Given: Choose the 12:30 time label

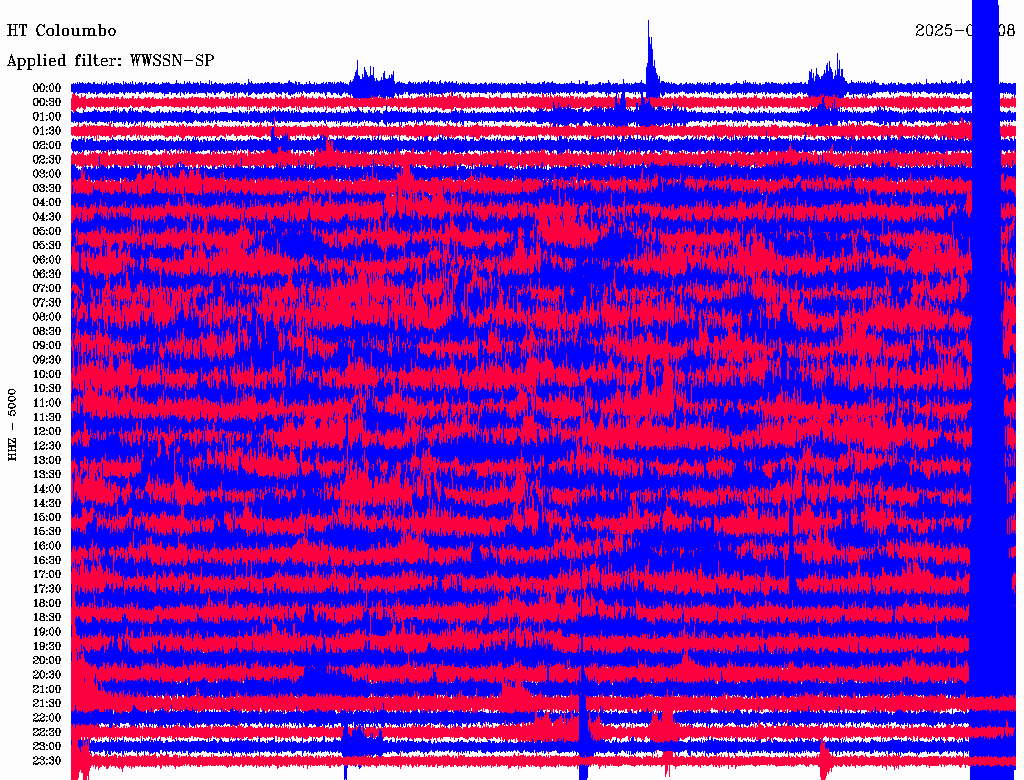Looking at the screenshot, I should [47, 446].
